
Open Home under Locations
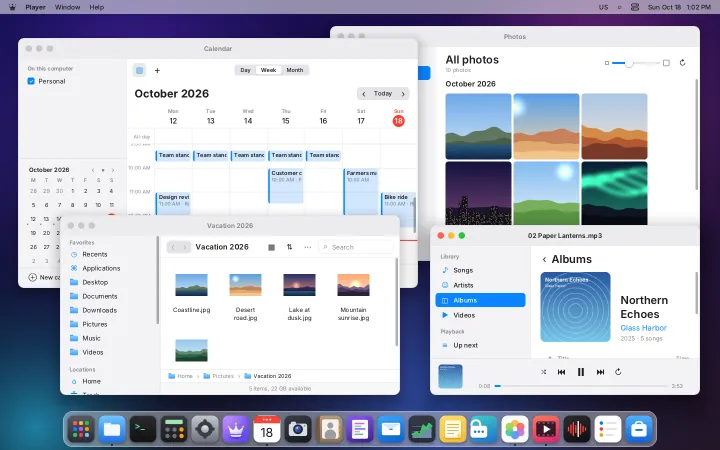click(x=111, y=381)
